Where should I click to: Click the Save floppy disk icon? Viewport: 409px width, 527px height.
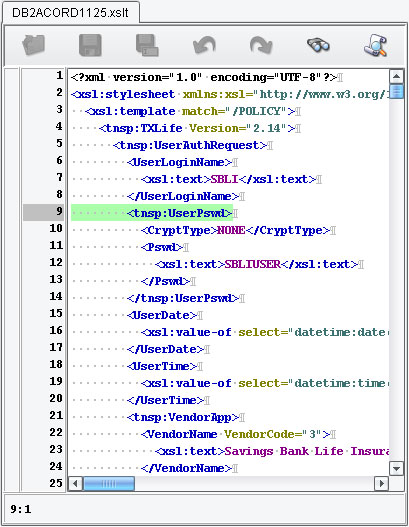(90, 45)
